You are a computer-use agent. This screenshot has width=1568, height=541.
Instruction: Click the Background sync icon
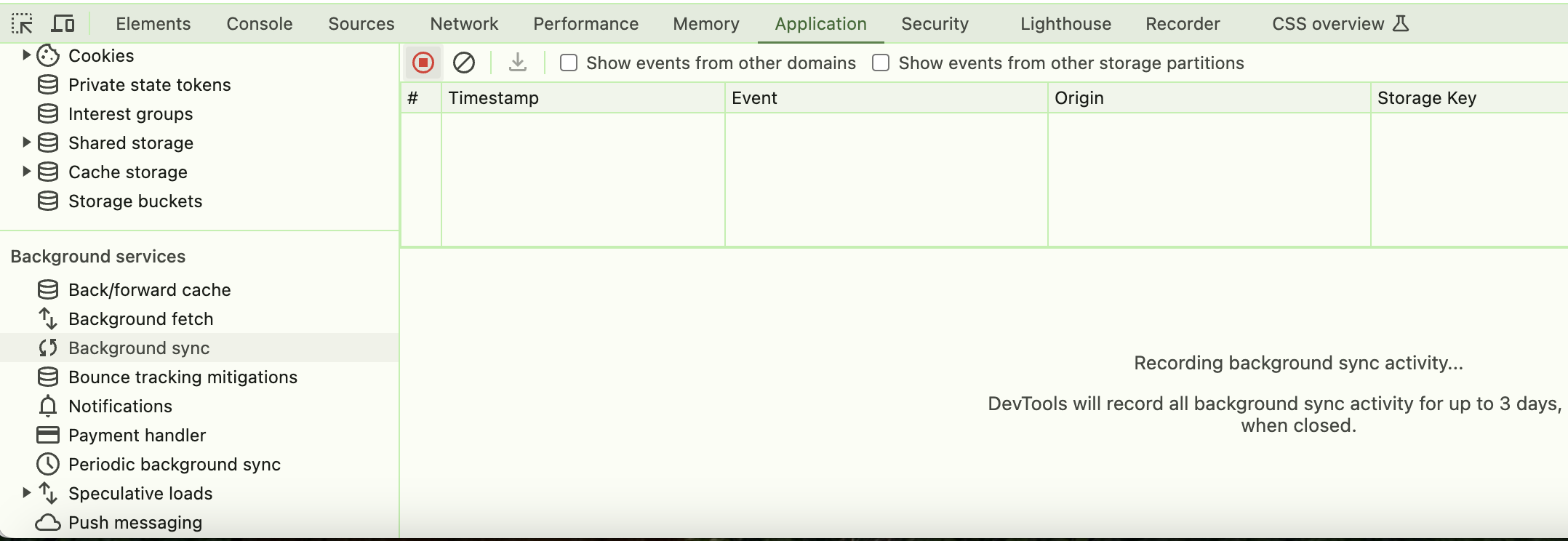point(48,348)
